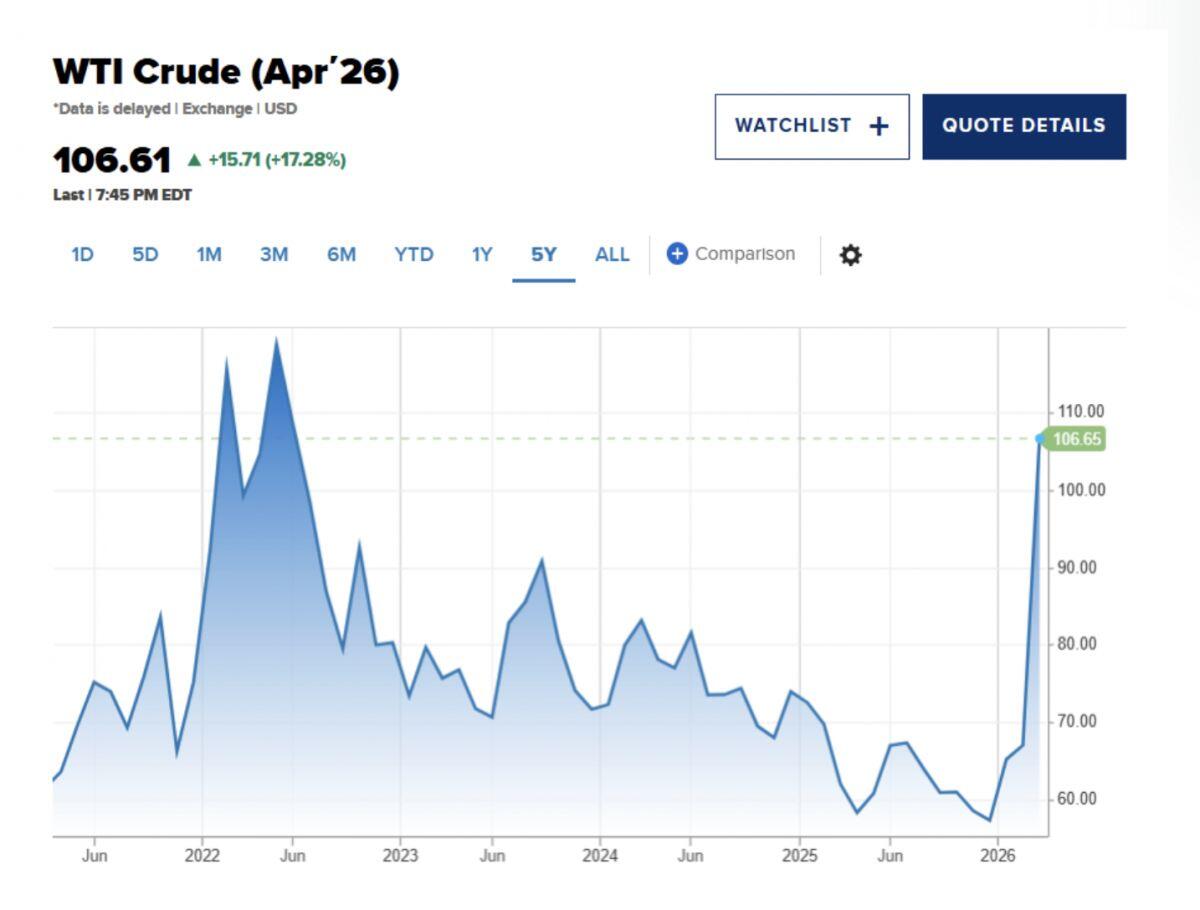Add to WATCHLIST button

[812, 126]
